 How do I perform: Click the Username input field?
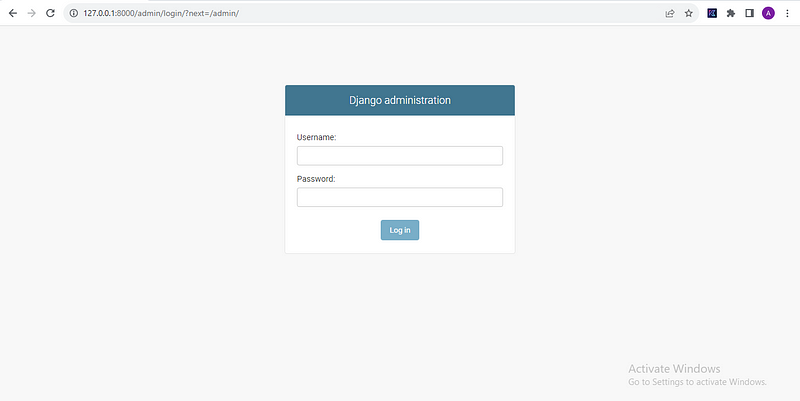coord(399,156)
